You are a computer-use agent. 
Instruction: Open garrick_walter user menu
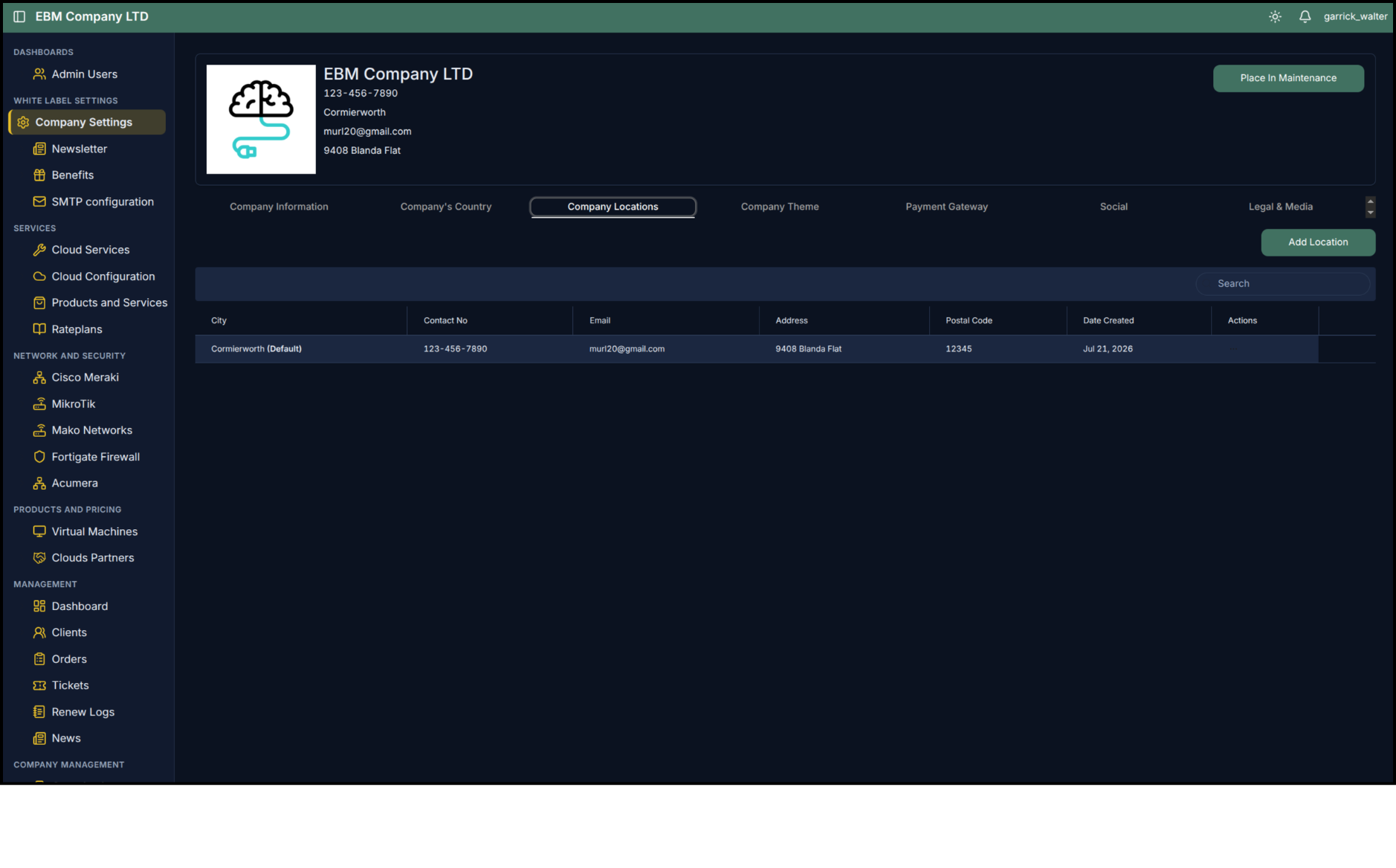coord(1355,16)
